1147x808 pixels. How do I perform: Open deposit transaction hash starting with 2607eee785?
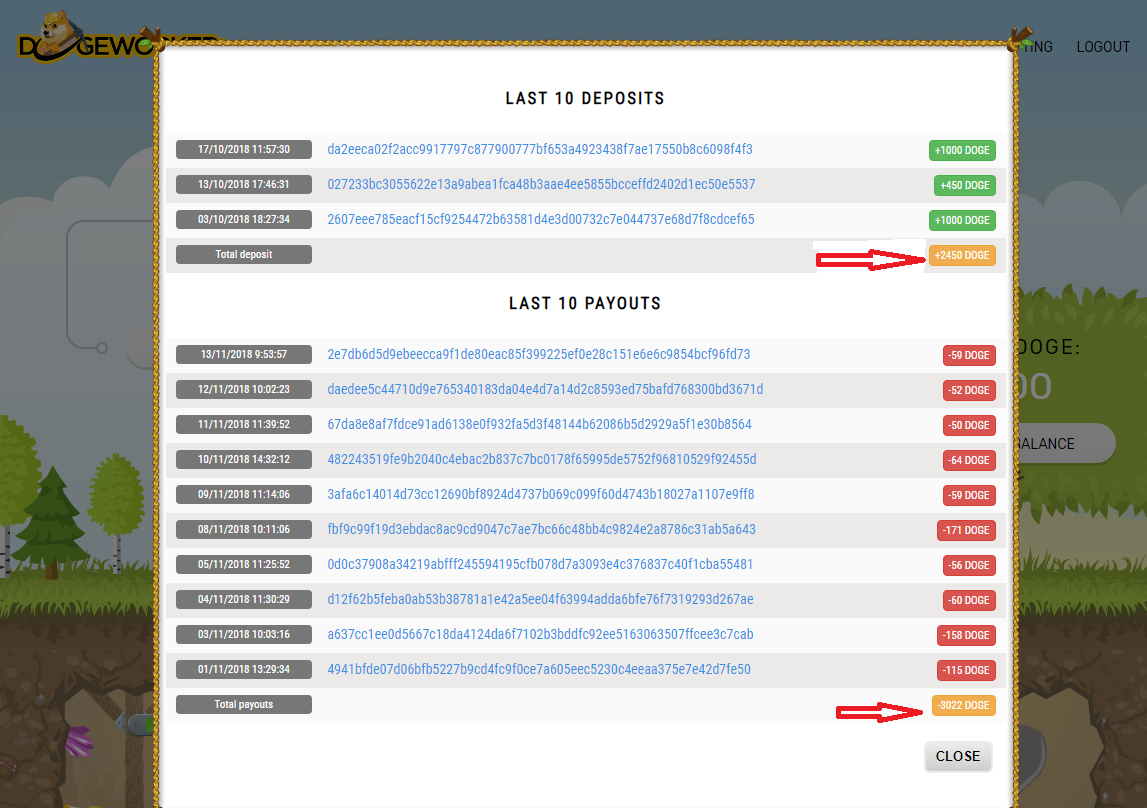tap(540, 220)
